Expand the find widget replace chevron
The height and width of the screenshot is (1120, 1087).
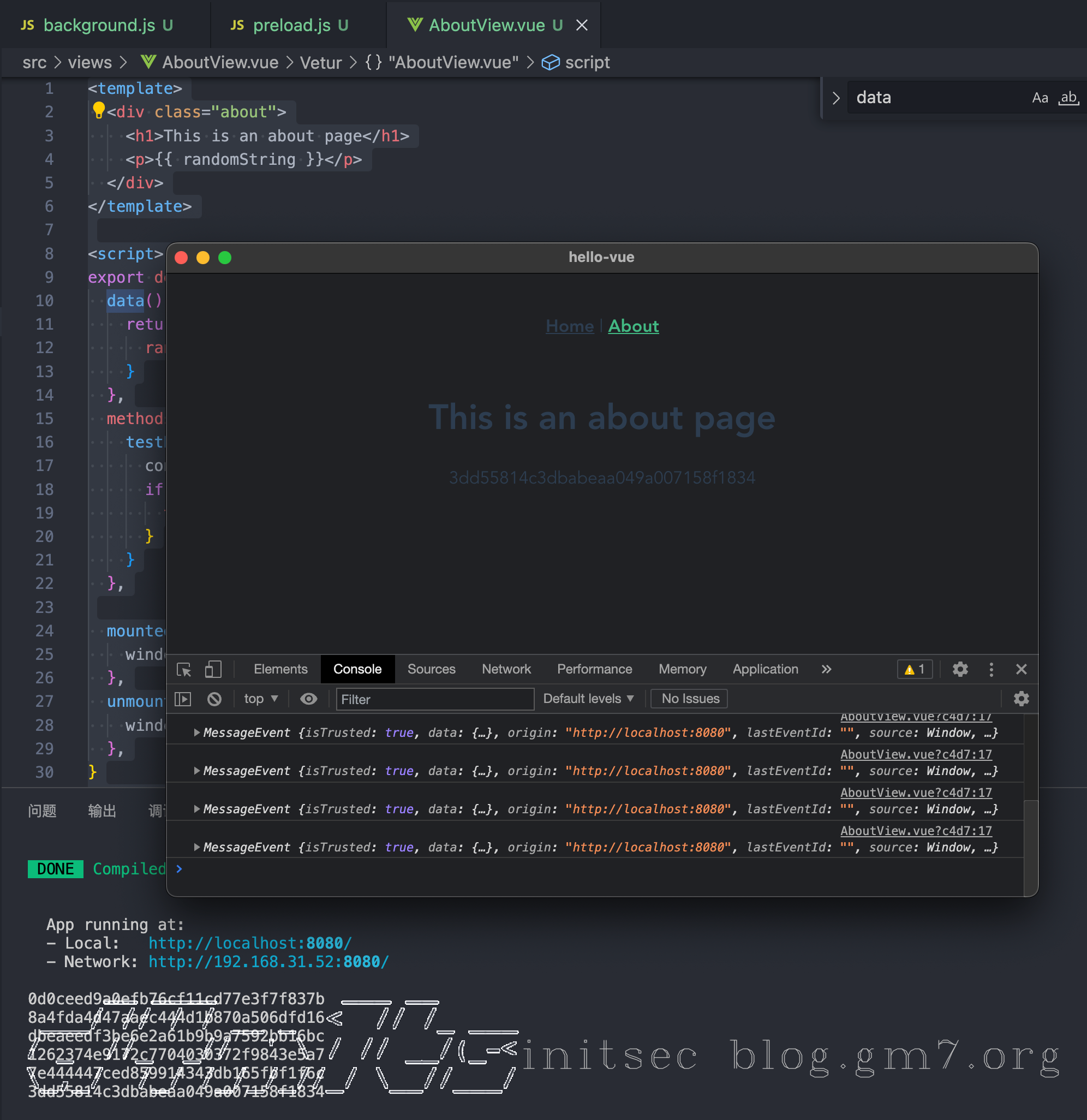(x=835, y=98)
